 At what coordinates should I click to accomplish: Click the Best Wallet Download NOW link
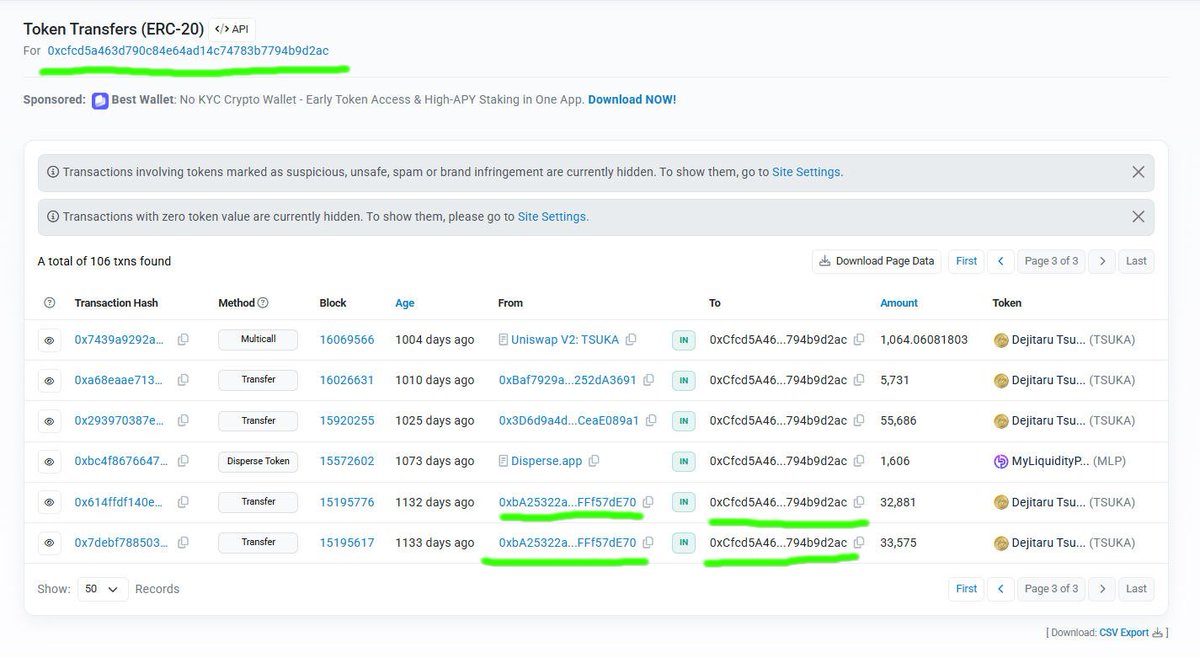pyautogui.click(x=632, y=100)
